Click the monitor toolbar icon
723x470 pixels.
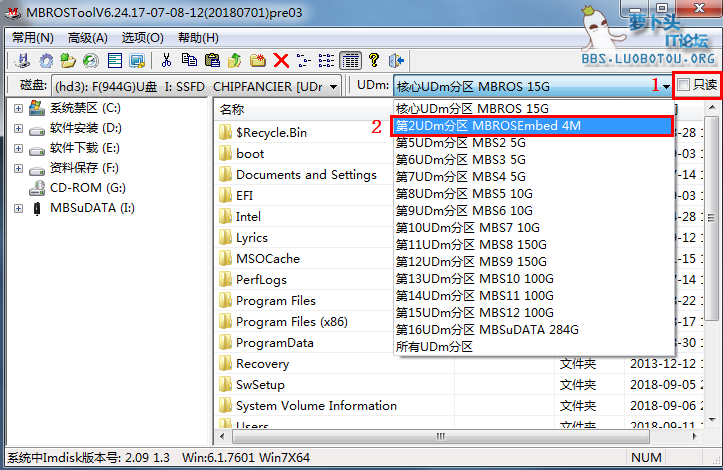point(137,60)
